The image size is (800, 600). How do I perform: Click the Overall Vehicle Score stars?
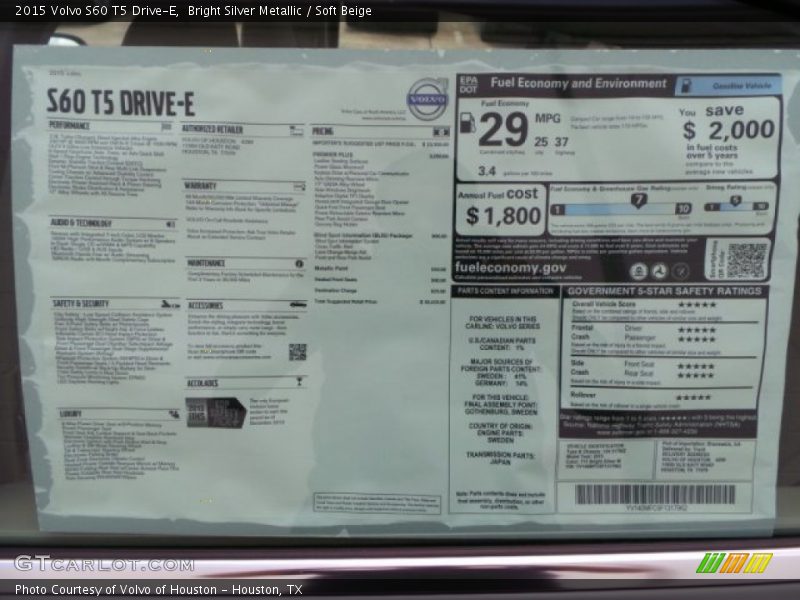(x=697, y=305)
